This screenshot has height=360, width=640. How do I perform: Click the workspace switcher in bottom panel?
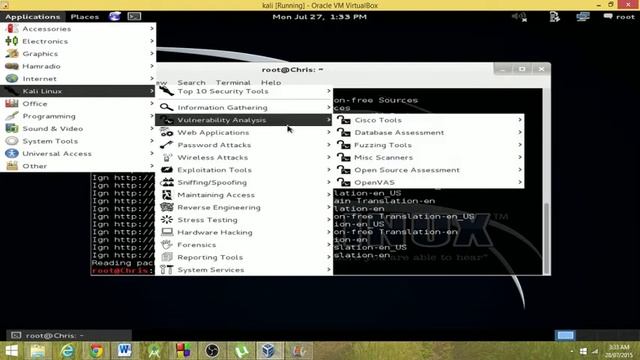point(565,335)
